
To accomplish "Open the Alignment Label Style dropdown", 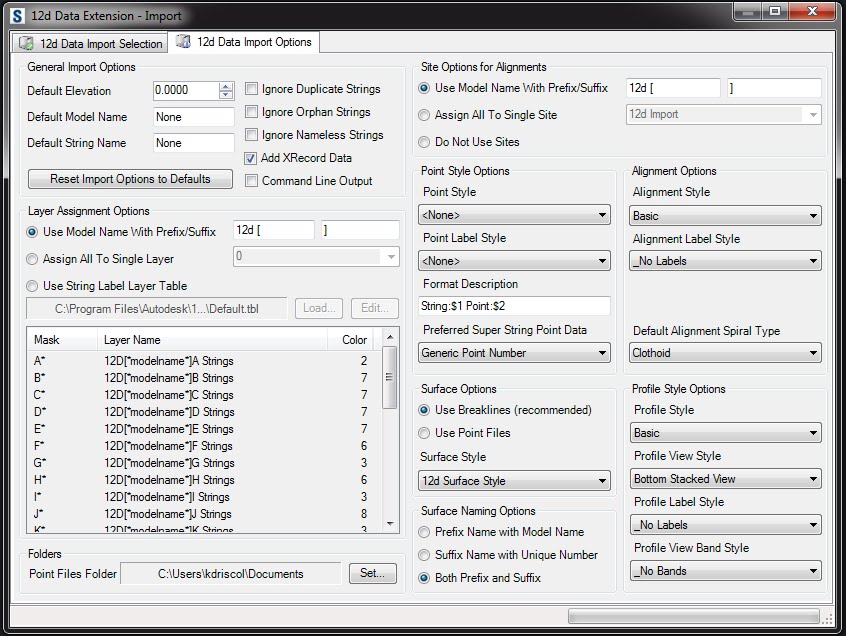I will (x=725, y=261).
